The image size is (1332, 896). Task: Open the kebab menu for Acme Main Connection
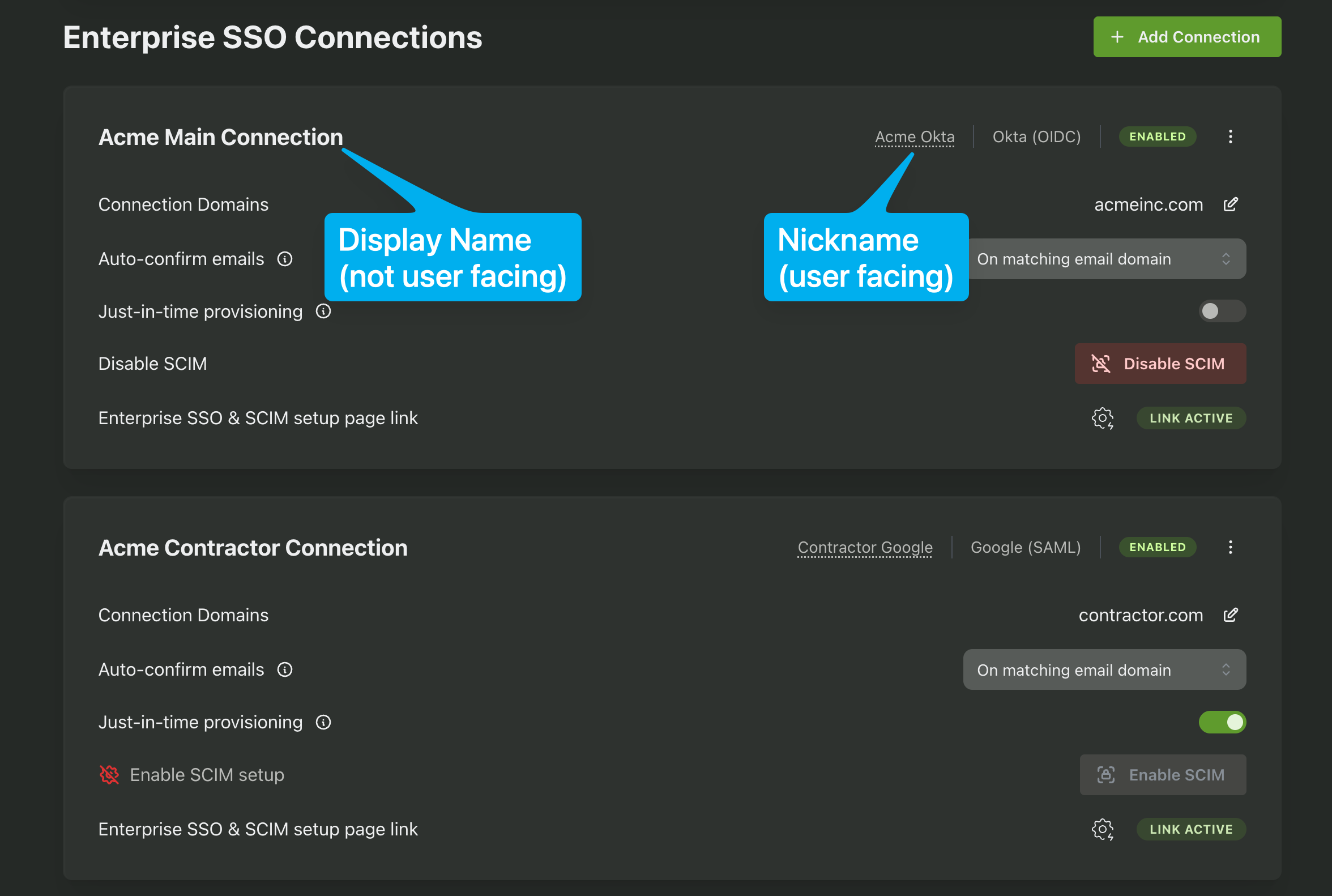1229,136
